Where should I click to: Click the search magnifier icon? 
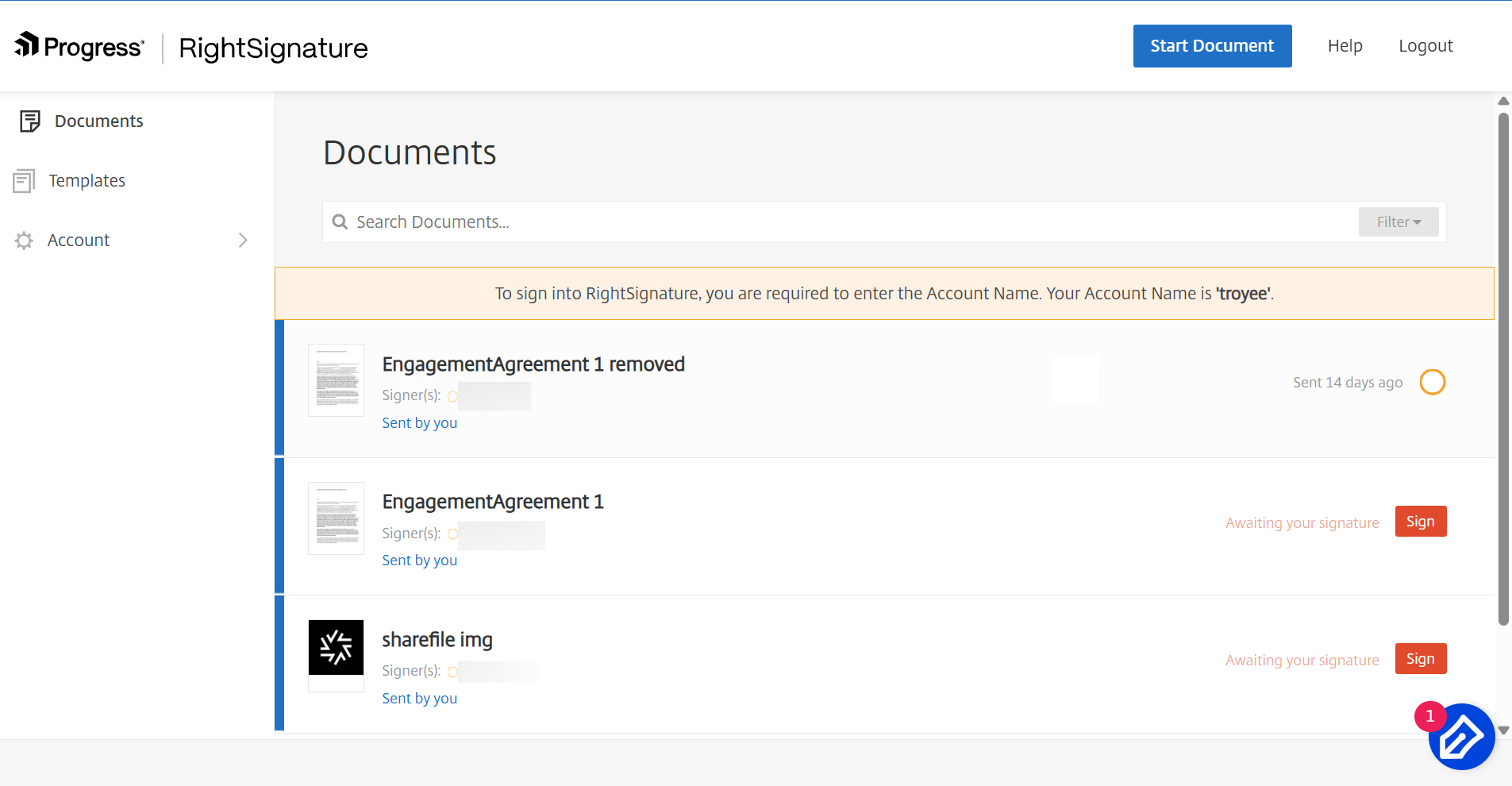pos(340,222)
